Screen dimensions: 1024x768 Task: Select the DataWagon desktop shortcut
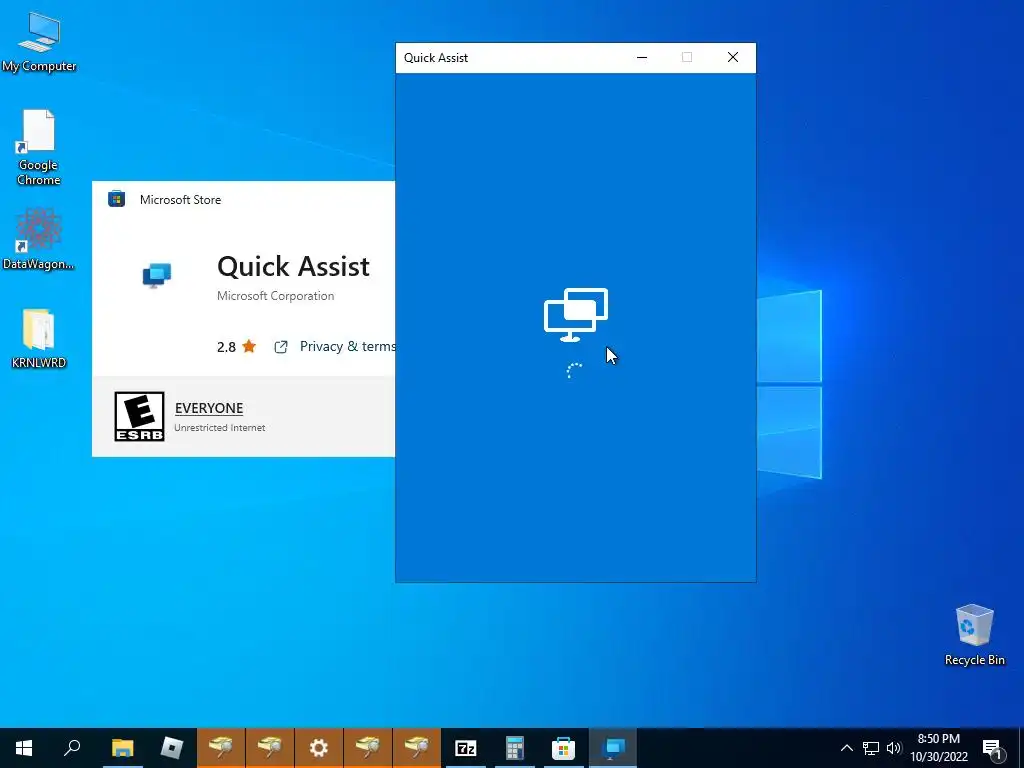coord(39,239)
